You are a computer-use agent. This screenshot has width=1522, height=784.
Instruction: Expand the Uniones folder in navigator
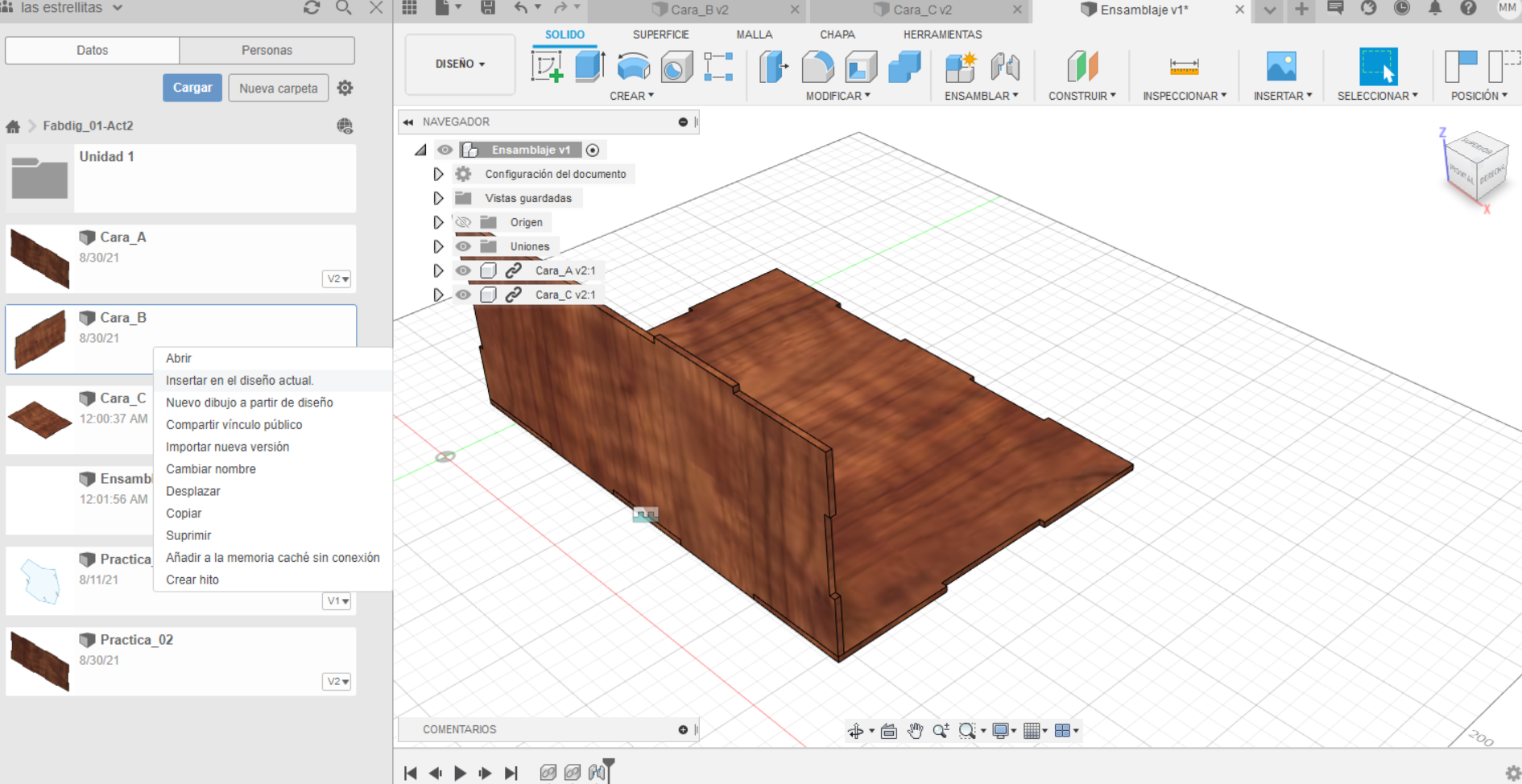click(438, 246)
